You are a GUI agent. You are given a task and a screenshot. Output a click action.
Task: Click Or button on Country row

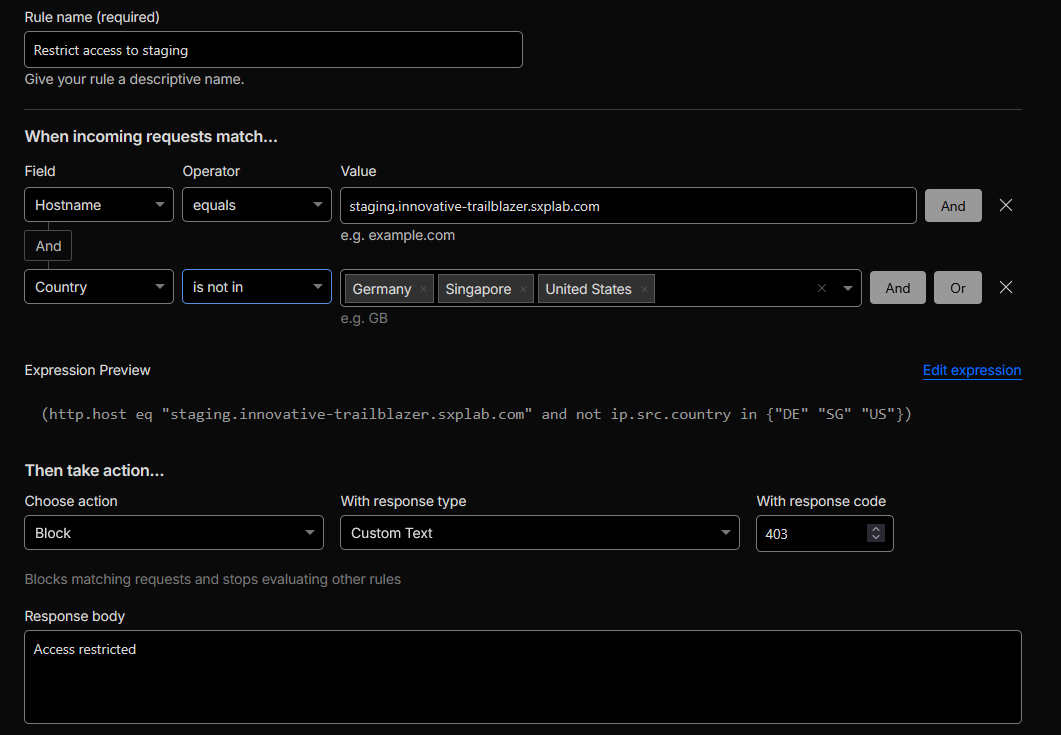coord(957,288)
